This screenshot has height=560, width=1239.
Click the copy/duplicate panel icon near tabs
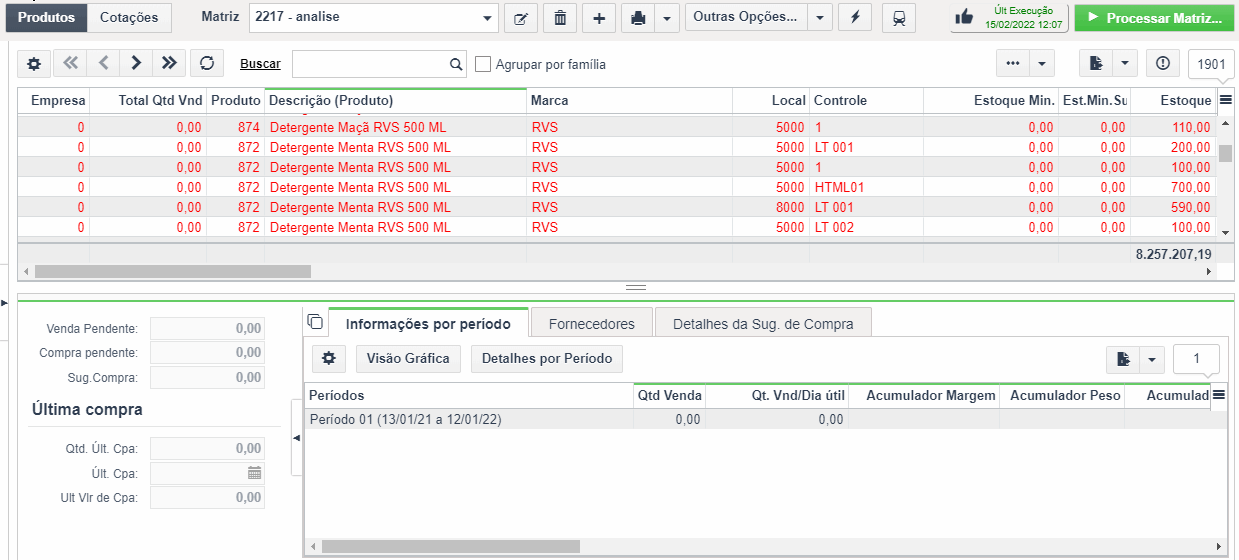click(315, 321)
